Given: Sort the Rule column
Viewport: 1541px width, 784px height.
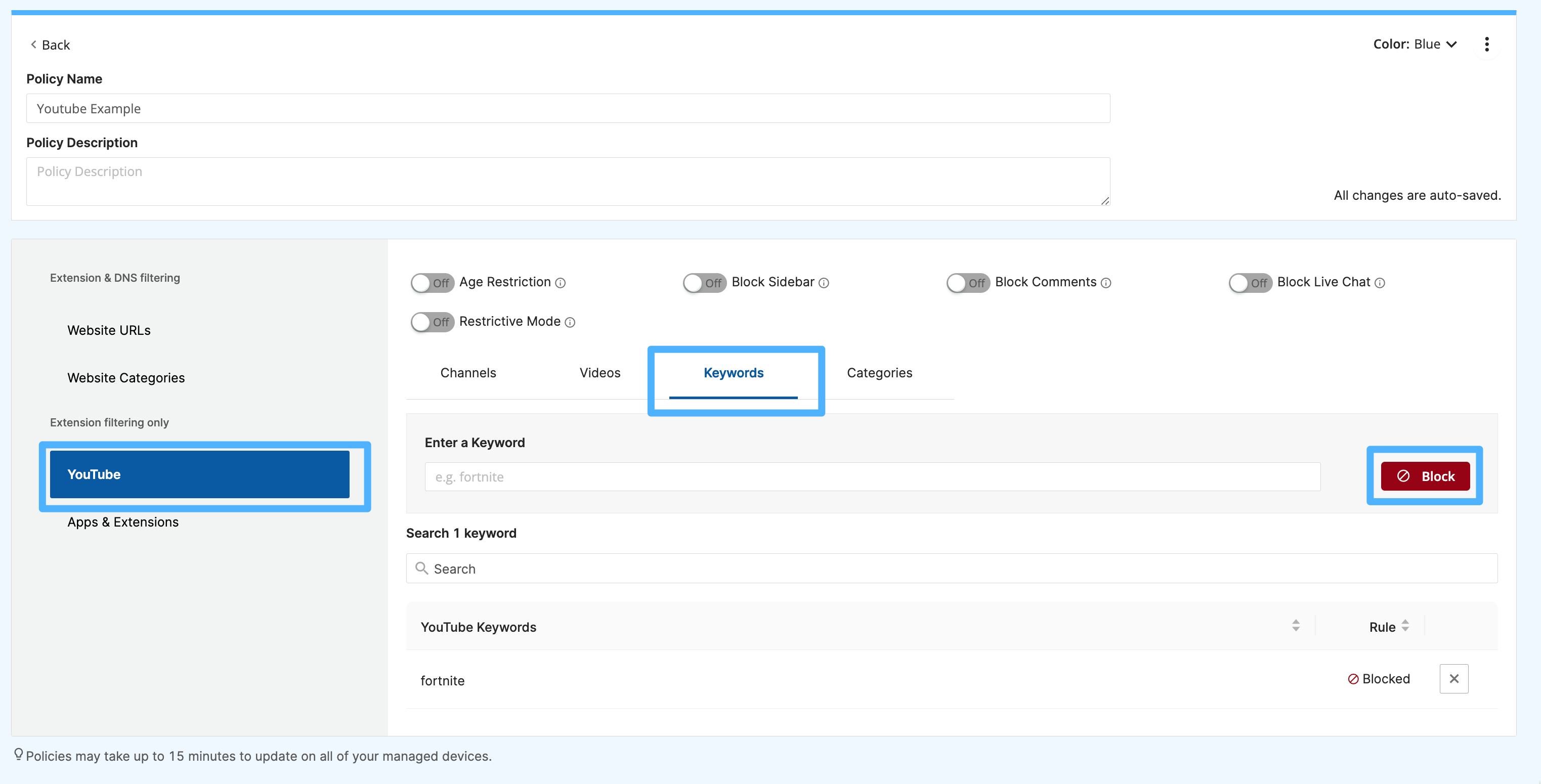Looking at the screenshot, I should click(1405, 626).
